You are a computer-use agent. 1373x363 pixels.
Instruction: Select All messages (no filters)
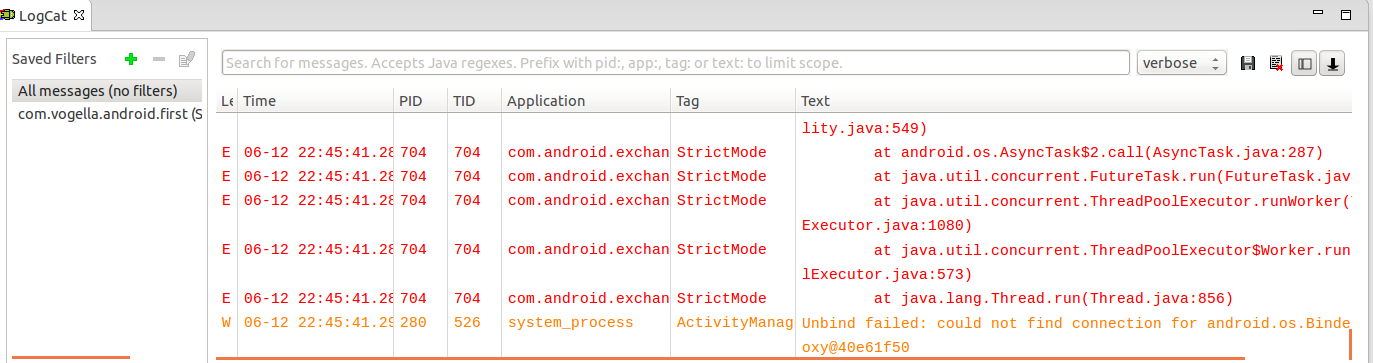pos(108,91)
